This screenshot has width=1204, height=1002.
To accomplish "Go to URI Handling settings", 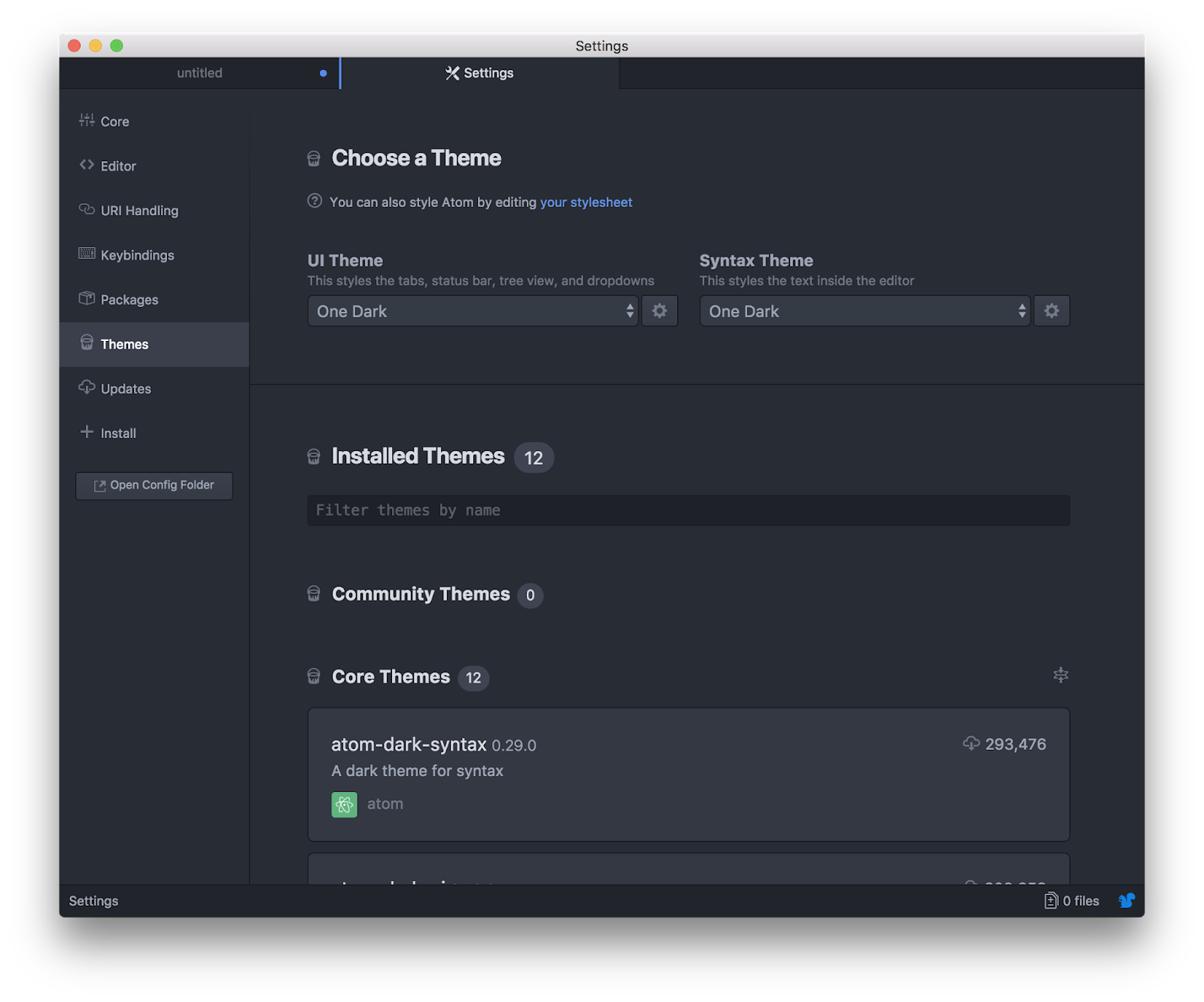I will pos(154,210).
